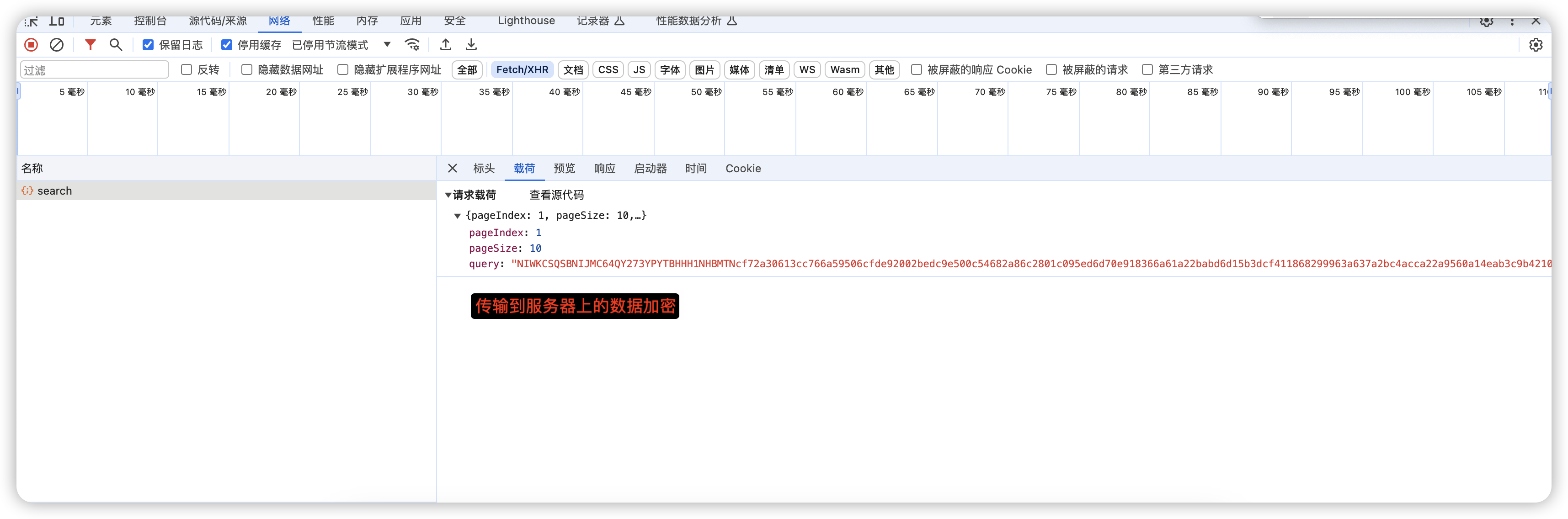The height and width of the screenshot is (519, 1568).
Task: Close the request detail pane
Action: tap(452, 169)
